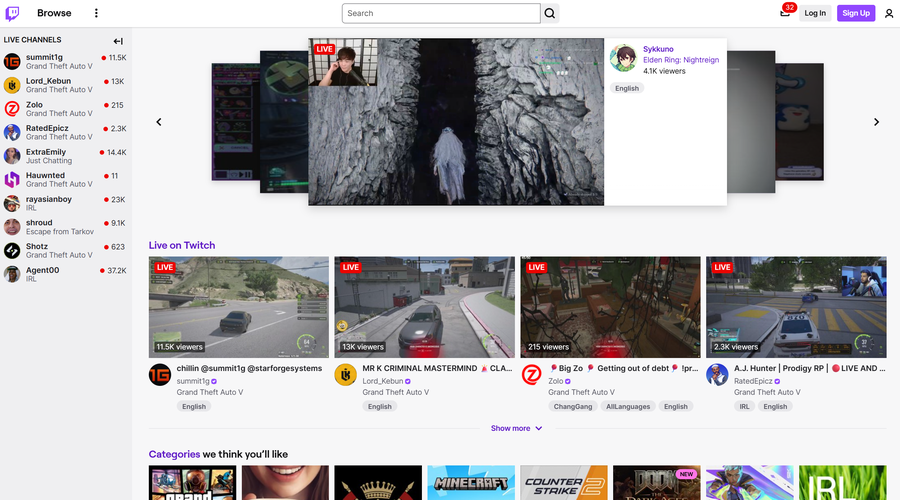The image size is (900, 500).
Task: Click summit1g avatar beside stream title
Action: click(x=160, y=375)
